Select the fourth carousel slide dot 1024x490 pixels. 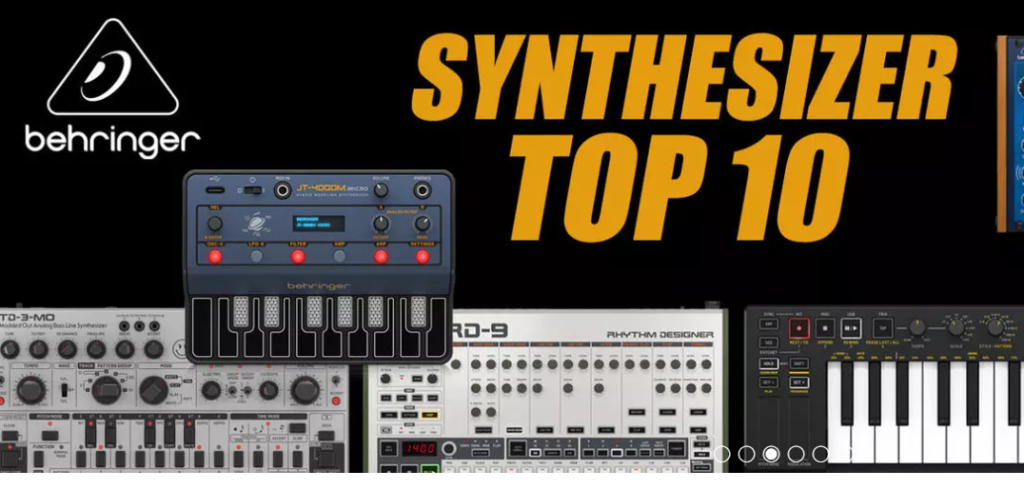pos(796,454)
